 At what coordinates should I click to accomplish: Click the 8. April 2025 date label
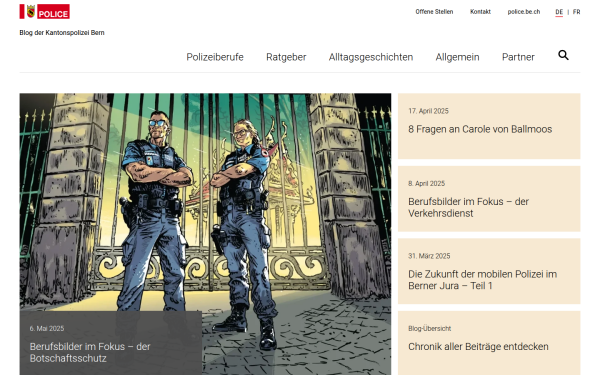click(426, 184)
